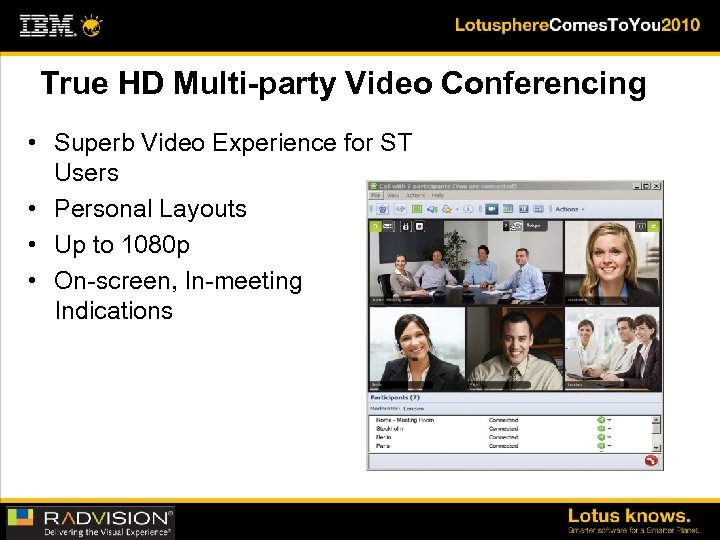The height and width of the screenshot is (540, 720).
Task: Click the green grid layout toolbar icon
Action: click(417, 209)
